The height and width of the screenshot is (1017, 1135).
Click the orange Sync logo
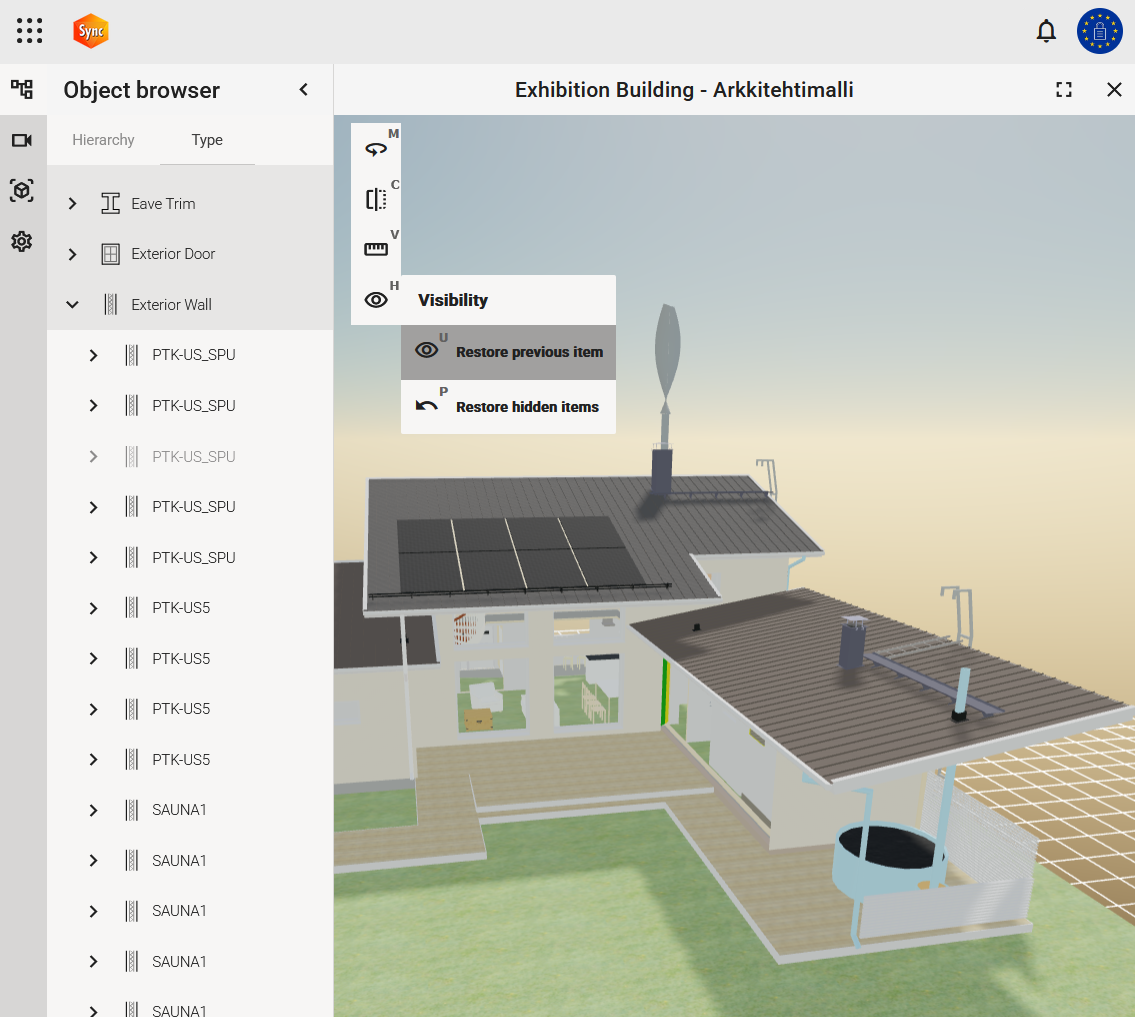coord(91,31)
